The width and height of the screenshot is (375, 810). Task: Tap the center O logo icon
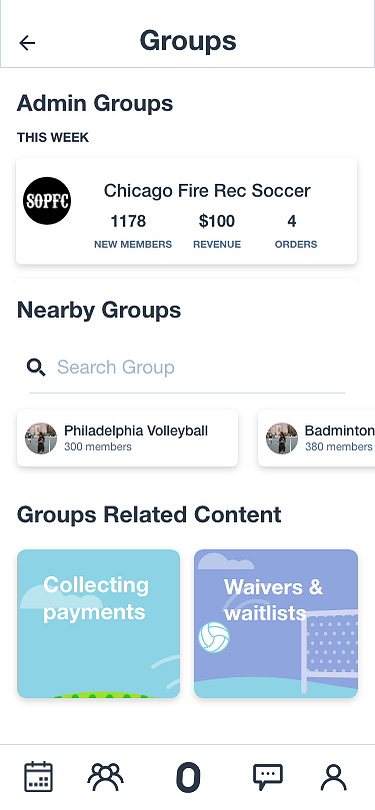click(x=188, y=777)
